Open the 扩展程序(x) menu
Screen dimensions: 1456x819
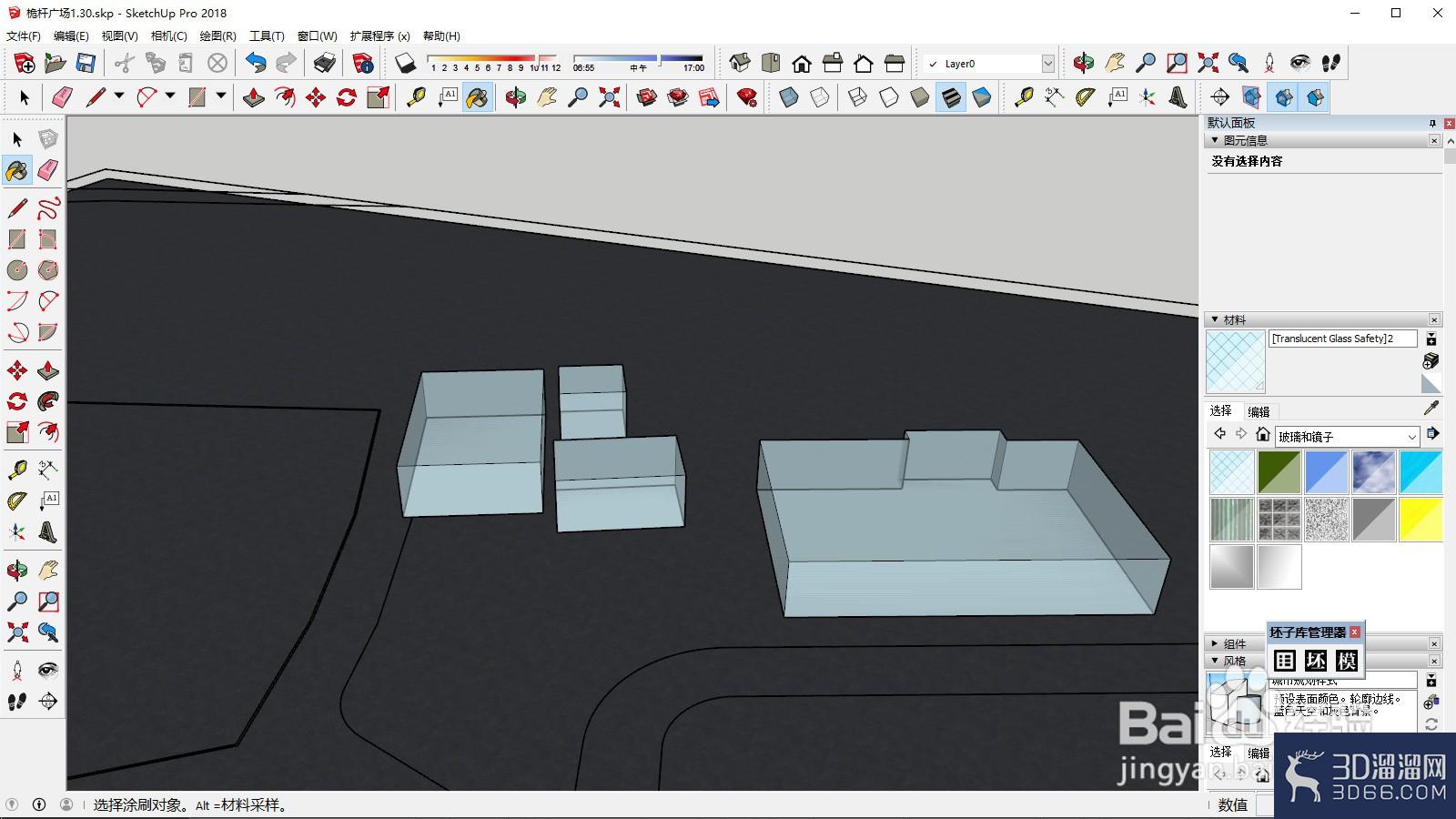[x=379, y=36]
